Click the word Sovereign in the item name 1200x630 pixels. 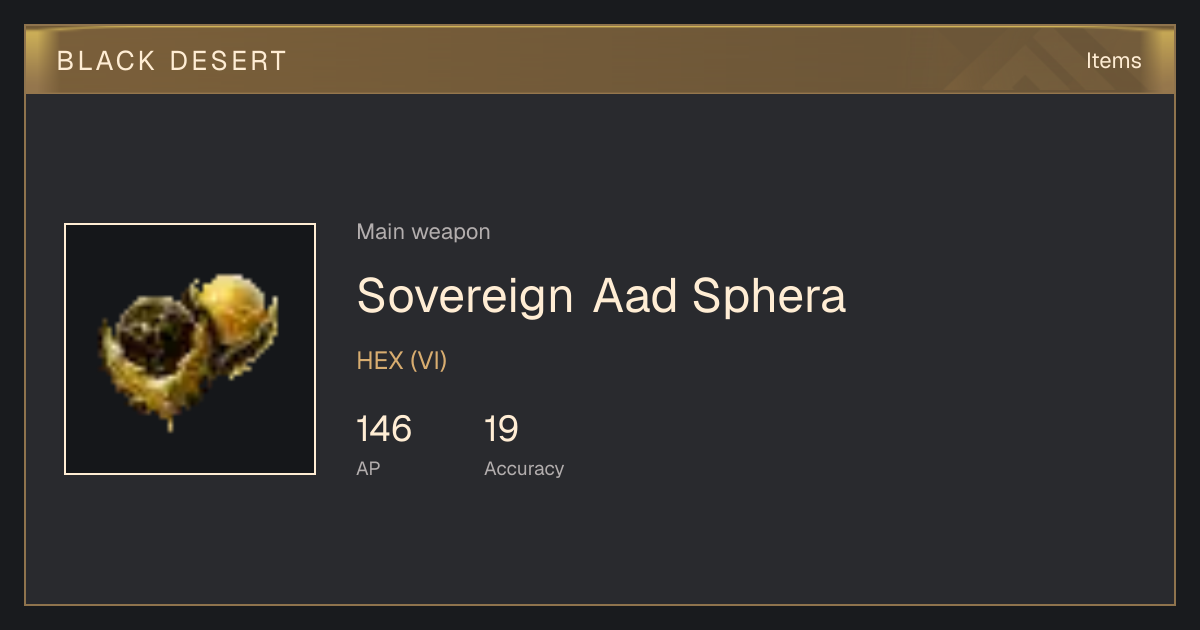pos(465,296)
